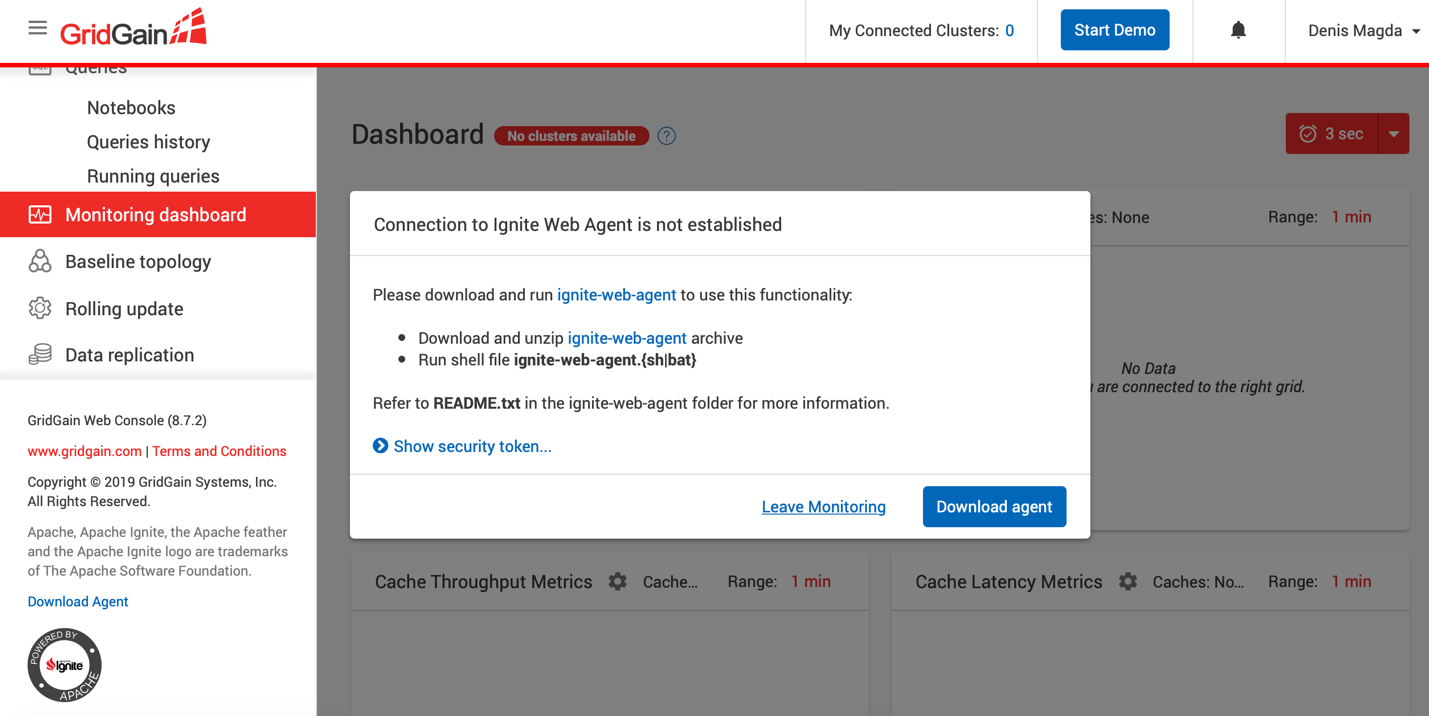Click the Rolling update gear icon
The height and width of the screenshot is (716, 1429).
coord(40,308)
